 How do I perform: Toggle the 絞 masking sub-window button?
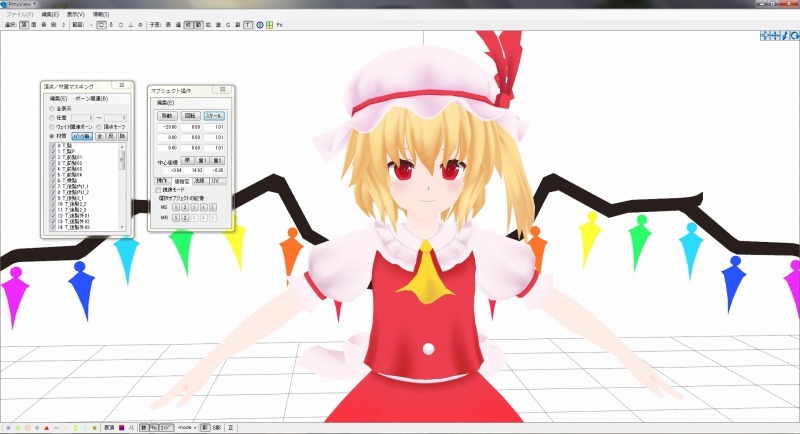(x=188, y=24)
